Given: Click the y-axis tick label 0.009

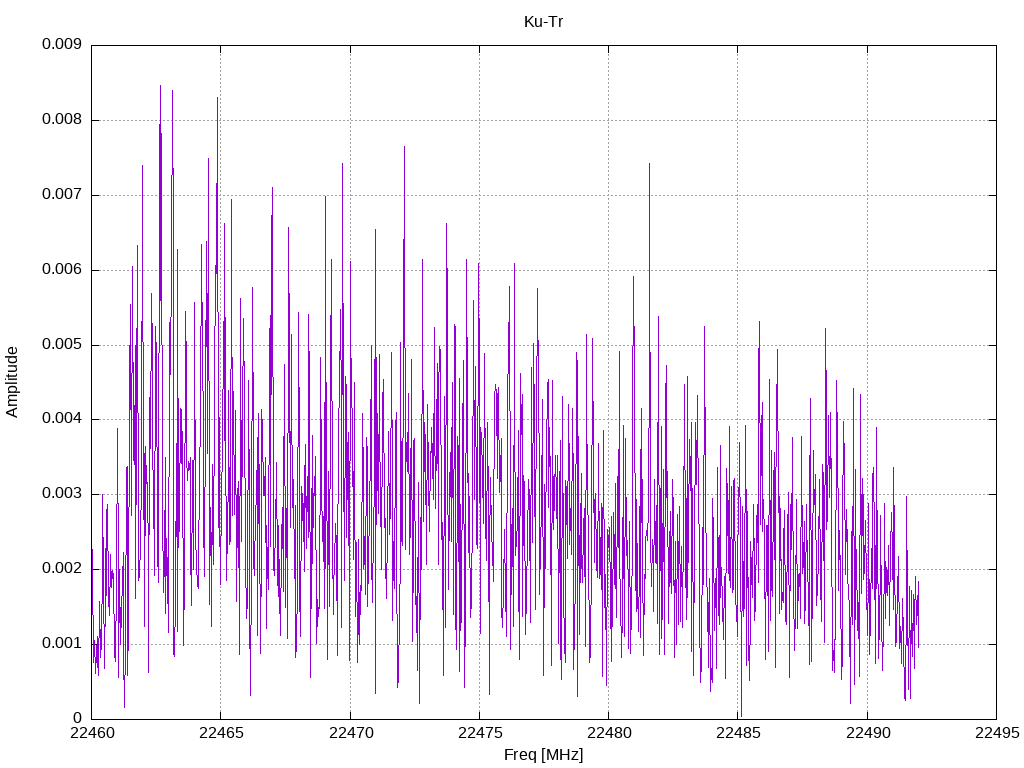Looking at the screenshot, I should click(x=62, y=44).
